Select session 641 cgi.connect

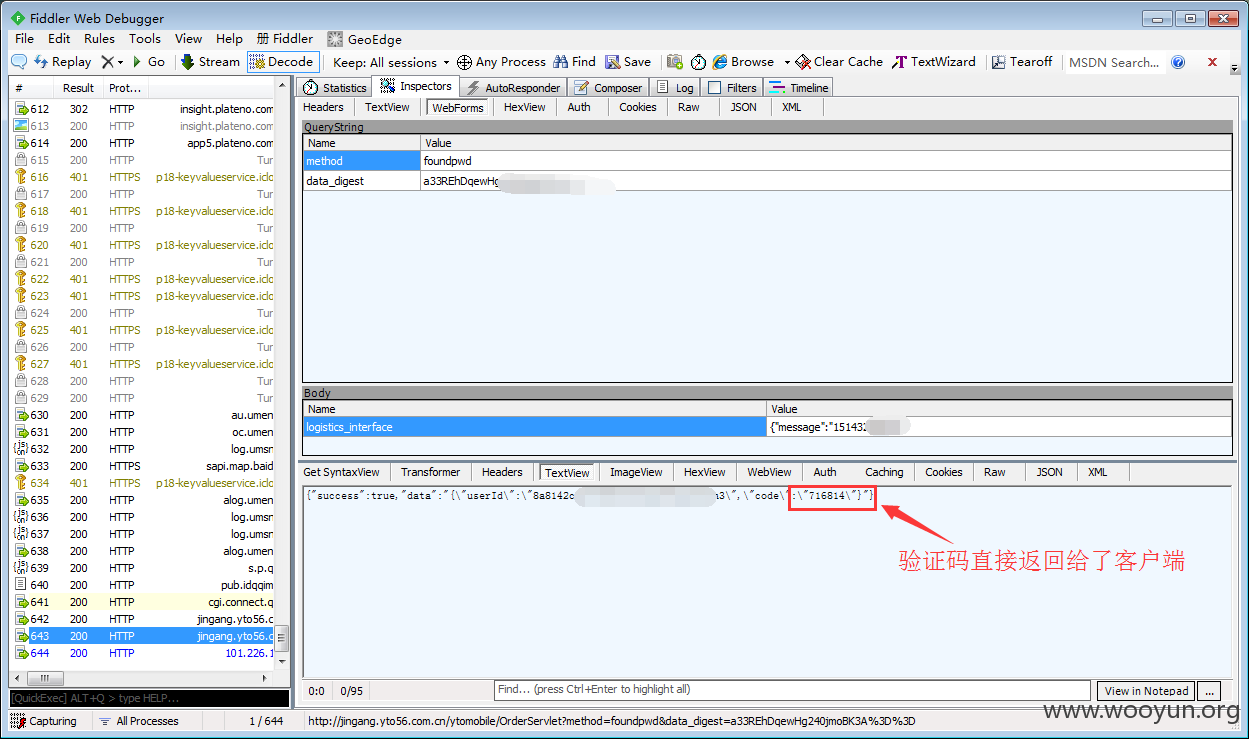tap(143, 602)
